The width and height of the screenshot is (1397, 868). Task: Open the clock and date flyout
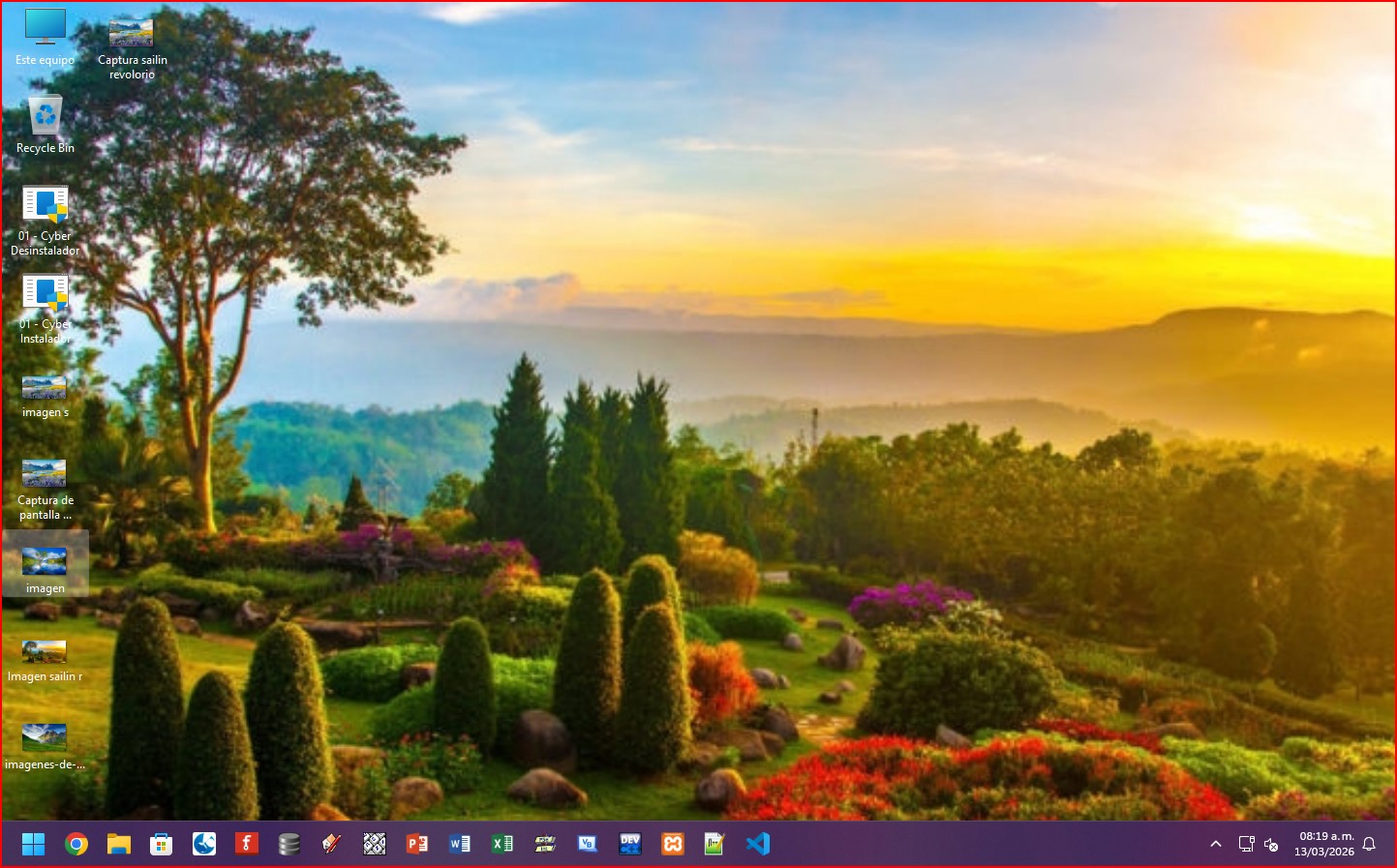[1325, 844]
